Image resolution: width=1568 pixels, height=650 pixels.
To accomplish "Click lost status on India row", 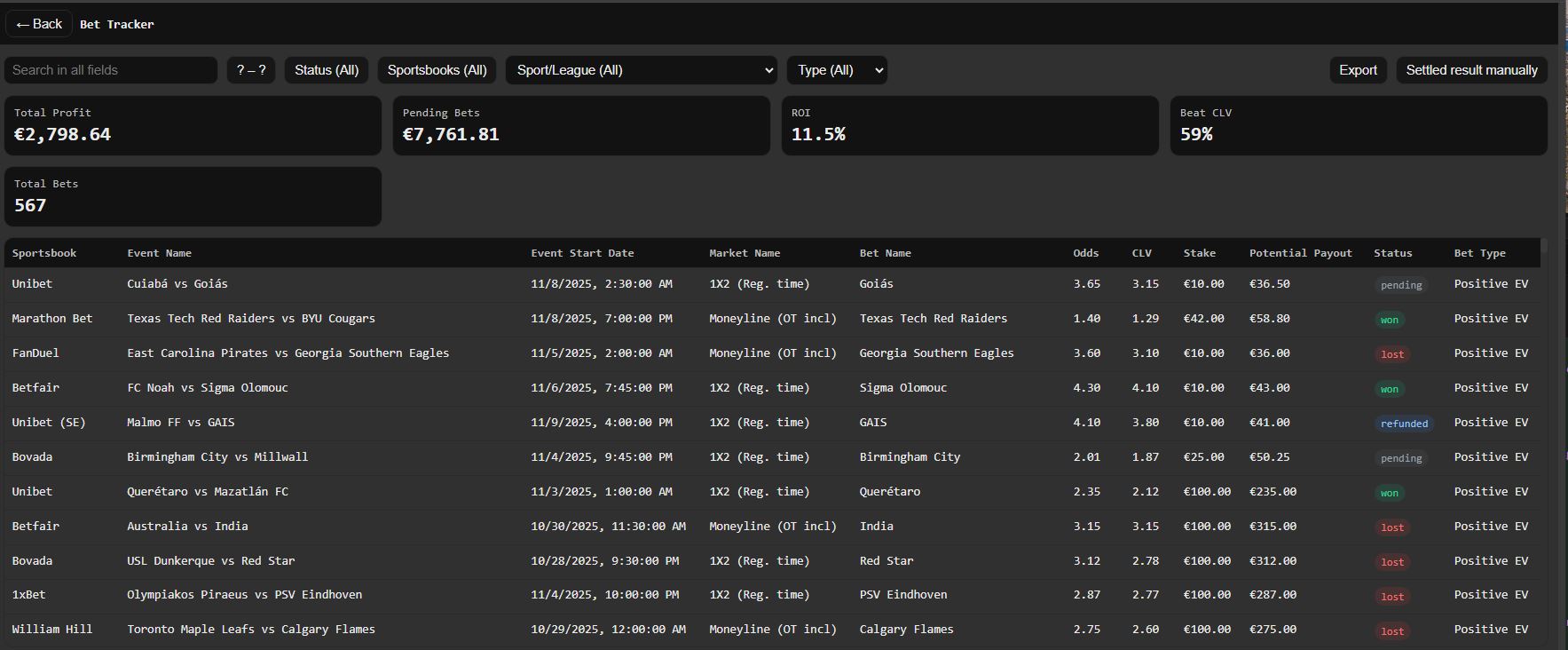I will pyautogui.click(x=1392, y=527).
